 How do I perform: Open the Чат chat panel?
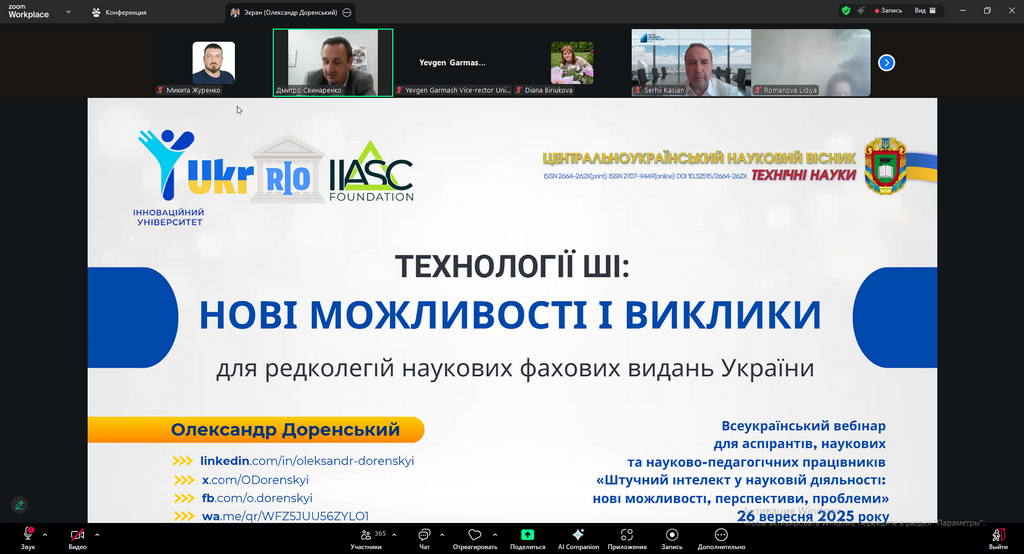tap(424, 536)
